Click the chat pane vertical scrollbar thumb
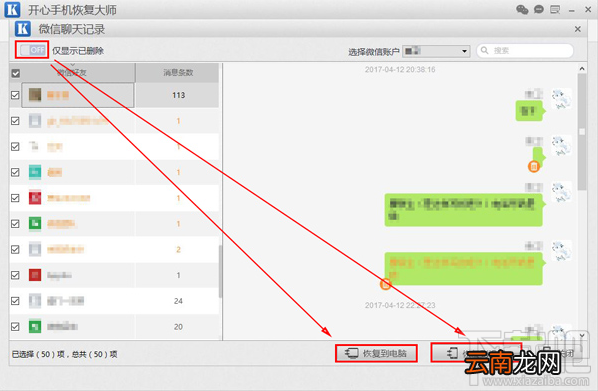Image resolution: width=598 pixels, height=391 pixels. click(x=582, y=132)
